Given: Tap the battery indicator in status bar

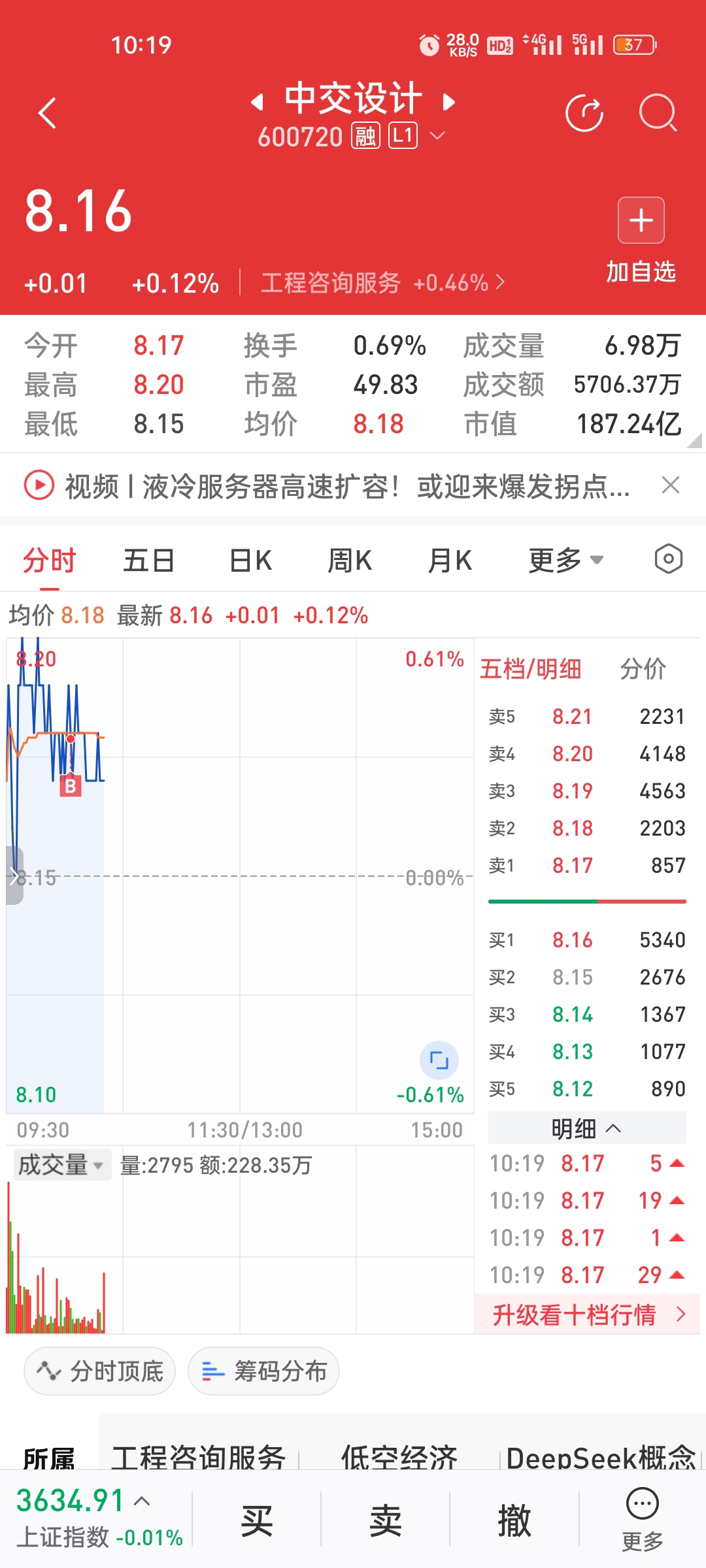Looking at the screenshot, I should click(635, 45).
